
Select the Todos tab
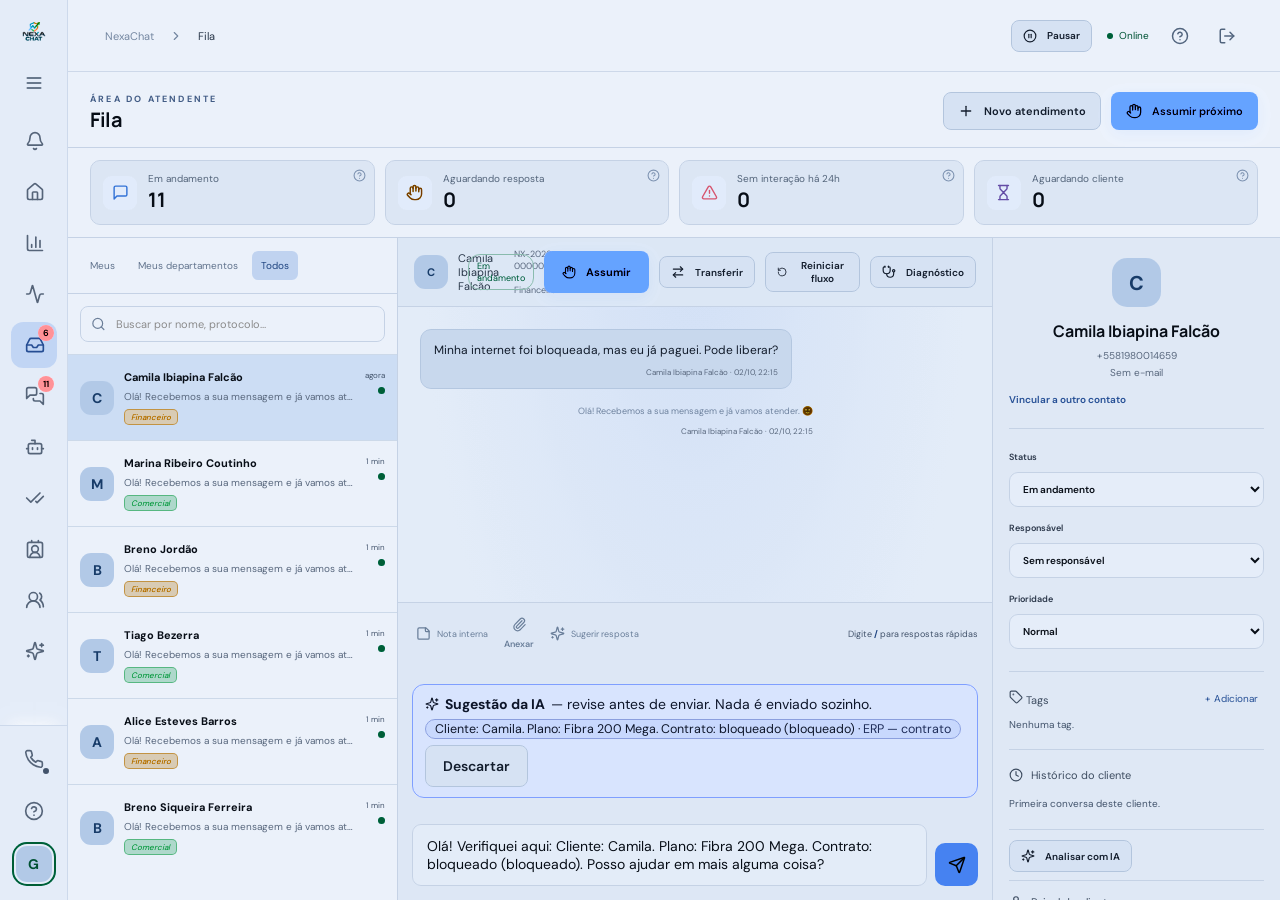click(275, 265)
